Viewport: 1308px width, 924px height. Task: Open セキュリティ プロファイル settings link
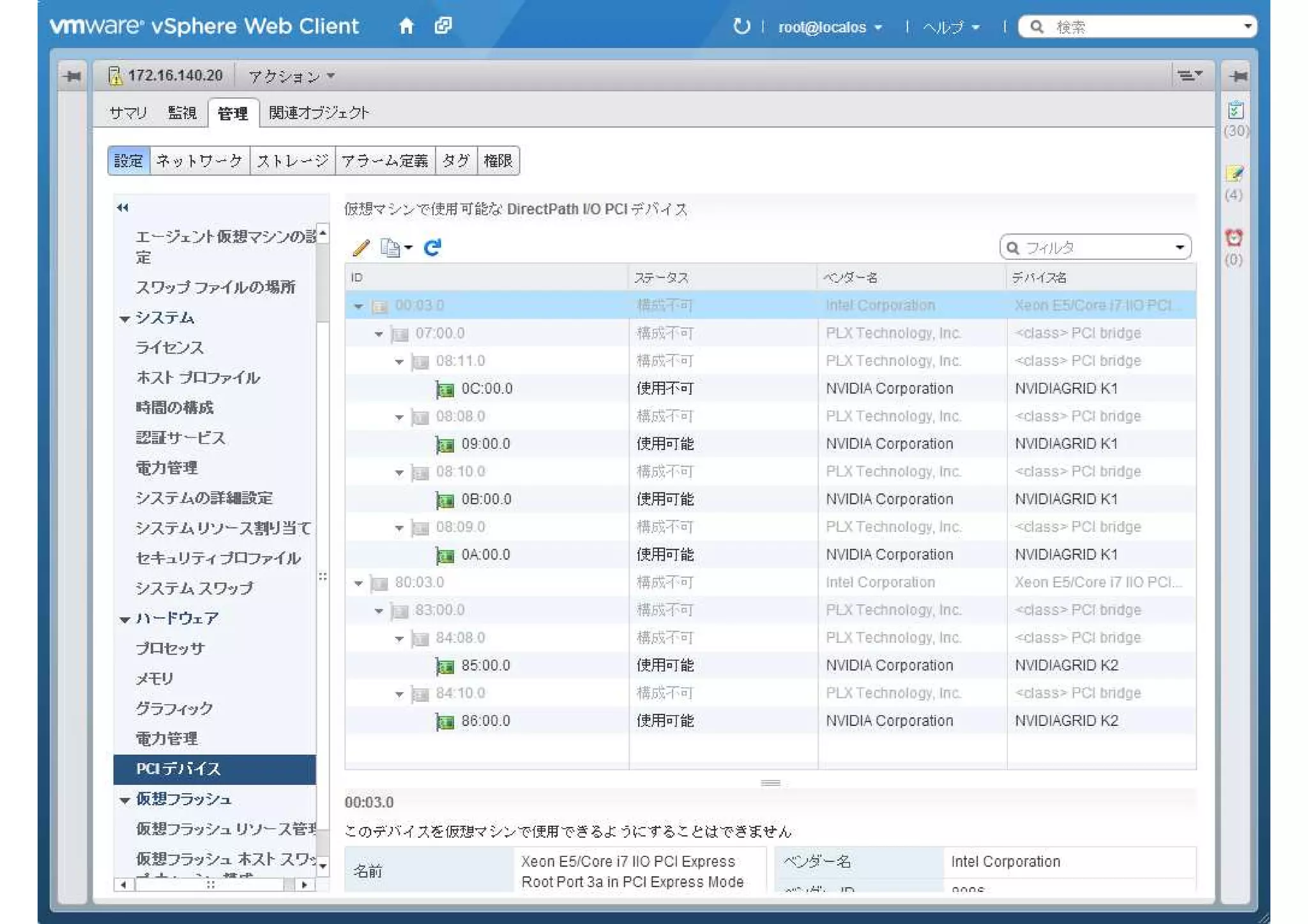pyautogui.click(x=218, y=558)
